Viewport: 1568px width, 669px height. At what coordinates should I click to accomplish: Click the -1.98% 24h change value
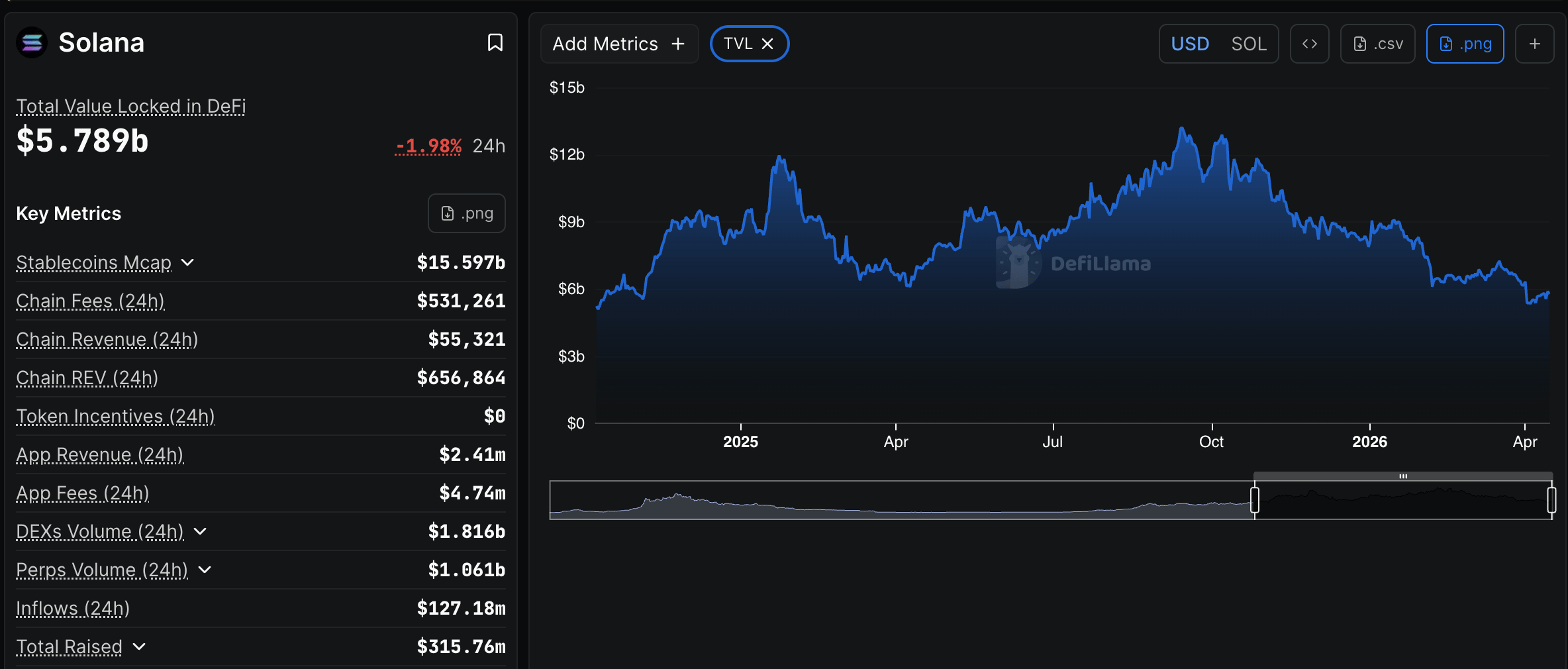pos(428,146)
